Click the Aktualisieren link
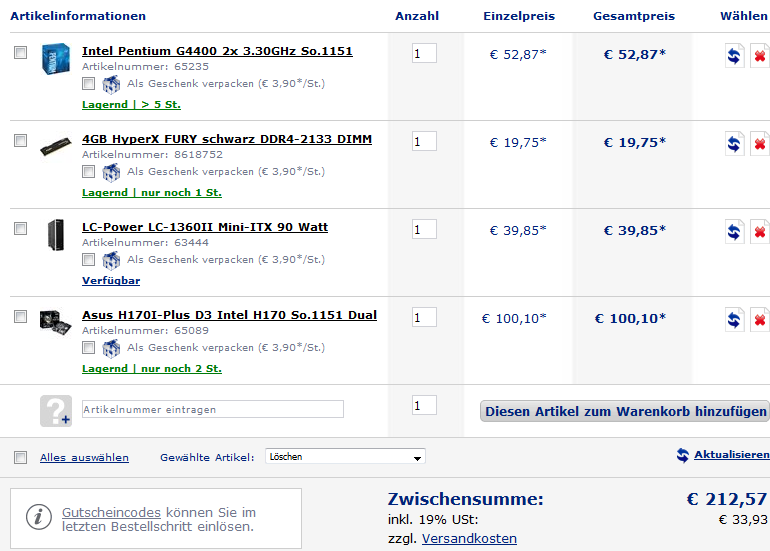This screenshot has width=770, height=551. point(732,455)
